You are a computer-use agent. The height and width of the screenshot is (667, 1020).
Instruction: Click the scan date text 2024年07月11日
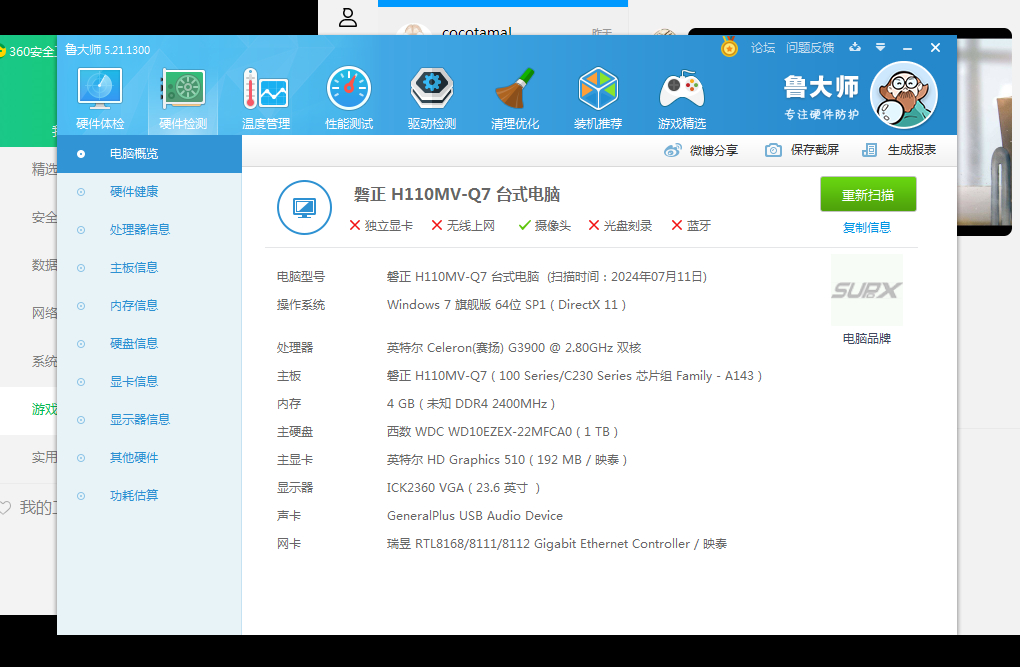tap(658, 277)
